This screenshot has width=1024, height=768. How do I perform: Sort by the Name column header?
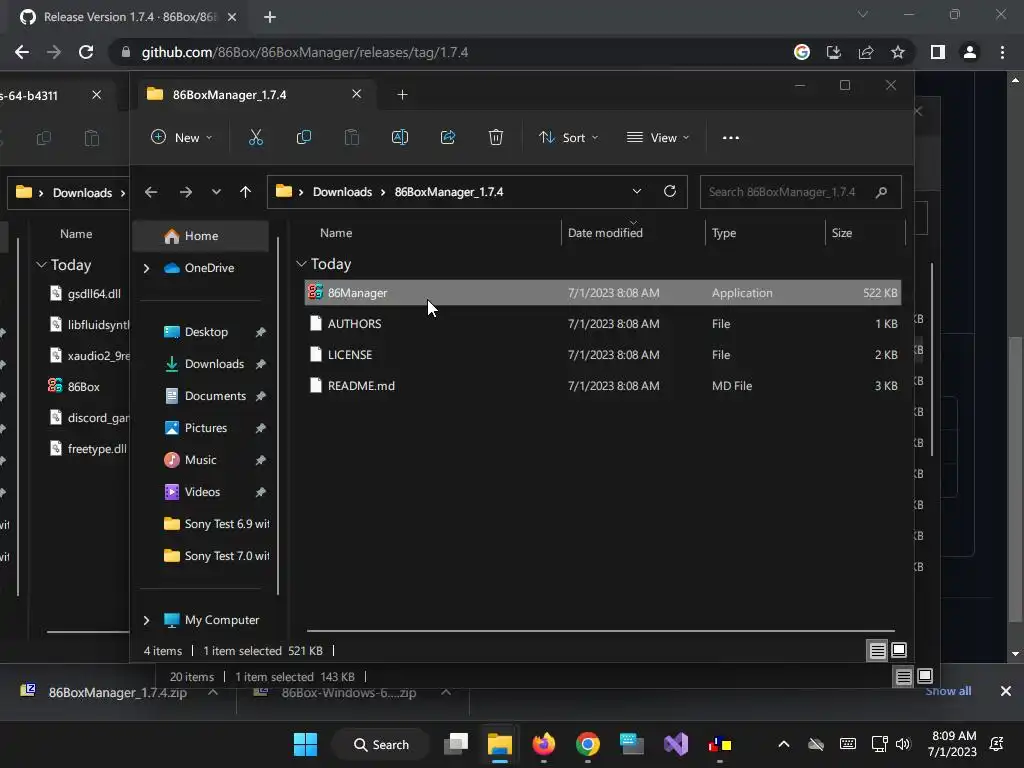coord(336,233)
